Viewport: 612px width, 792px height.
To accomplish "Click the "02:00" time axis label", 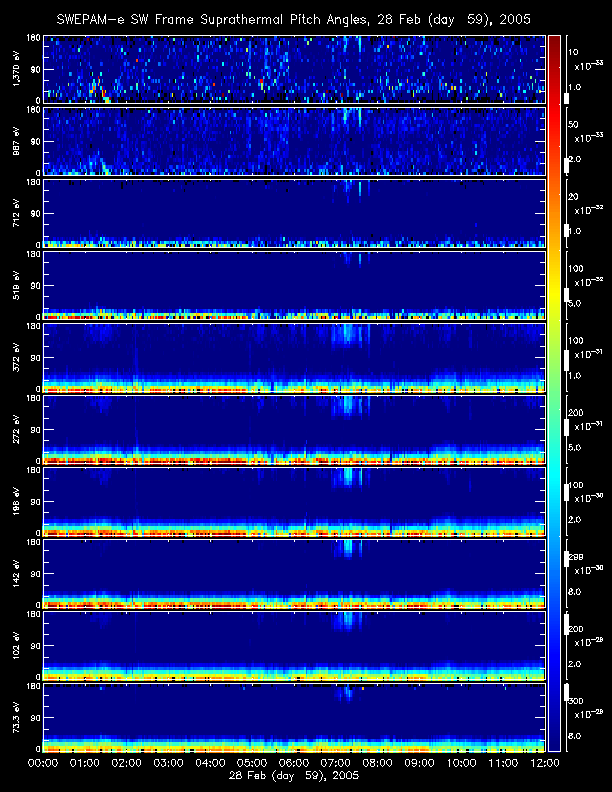I will [127, 763].
